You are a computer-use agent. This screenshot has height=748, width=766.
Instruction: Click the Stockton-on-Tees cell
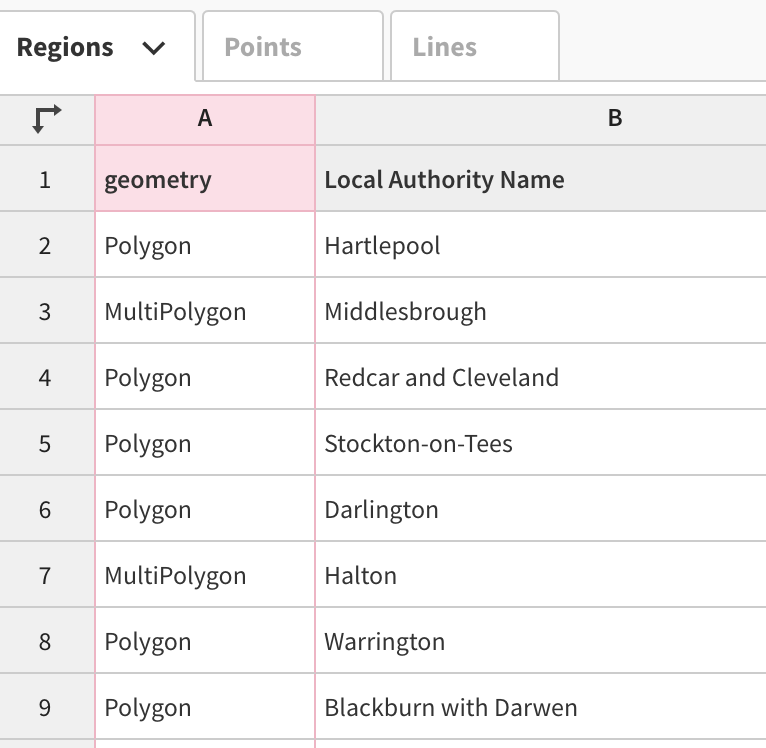tap(541, 442)
